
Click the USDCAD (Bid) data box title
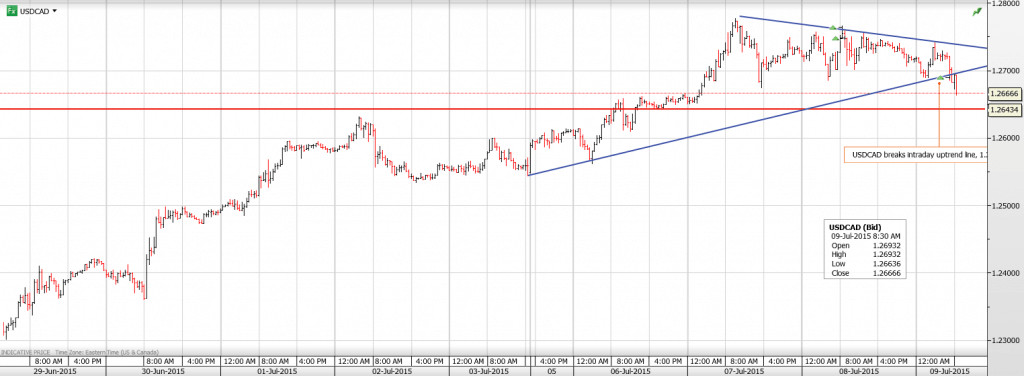click(x=854, y=227)
